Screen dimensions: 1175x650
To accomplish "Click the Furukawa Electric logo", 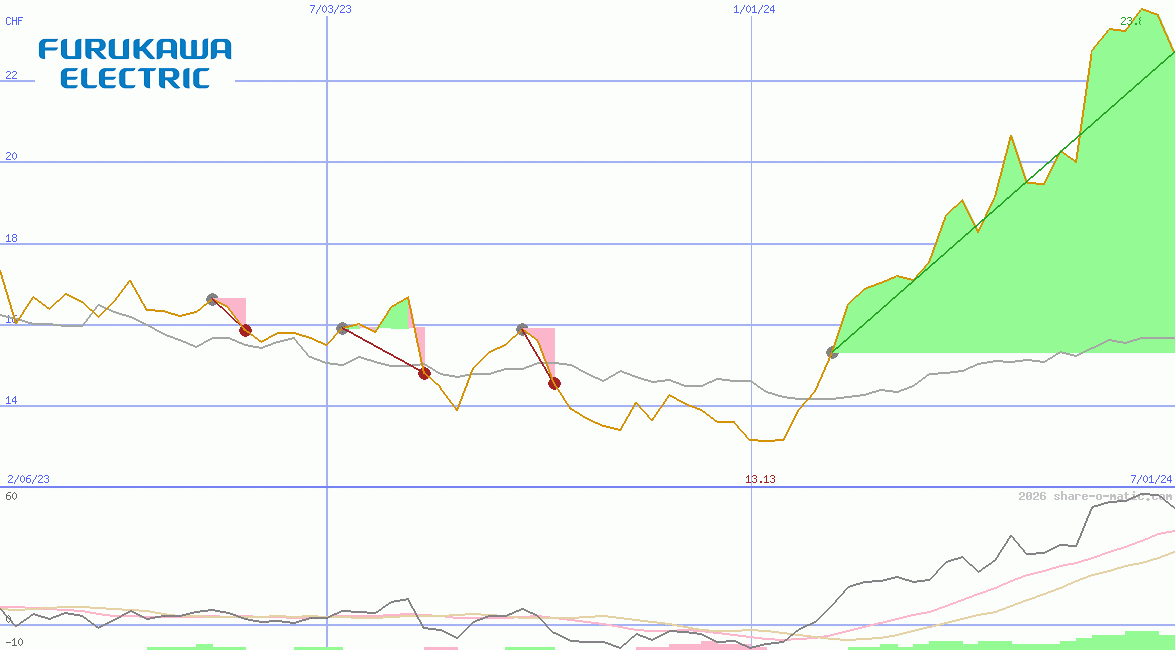I will coord(135,64).
